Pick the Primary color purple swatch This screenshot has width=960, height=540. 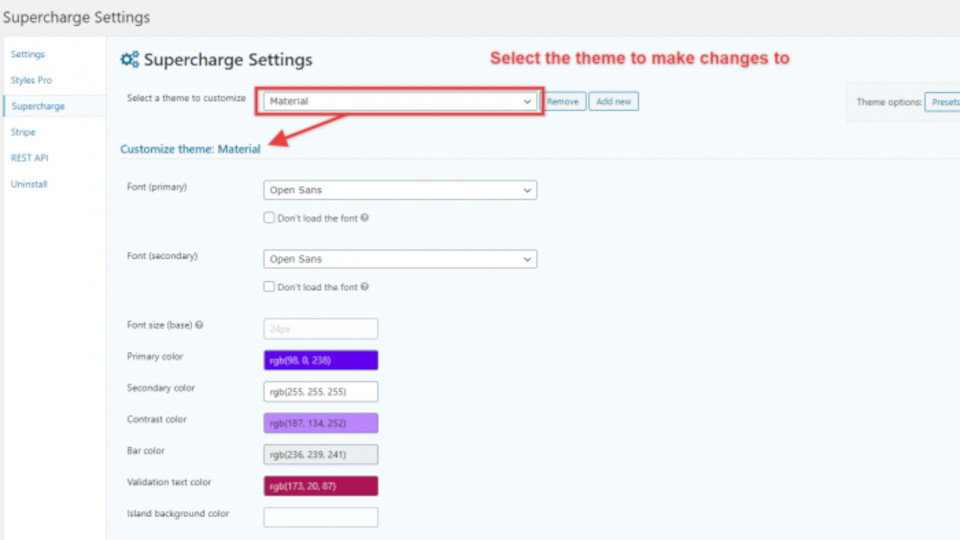coord(321,360)
